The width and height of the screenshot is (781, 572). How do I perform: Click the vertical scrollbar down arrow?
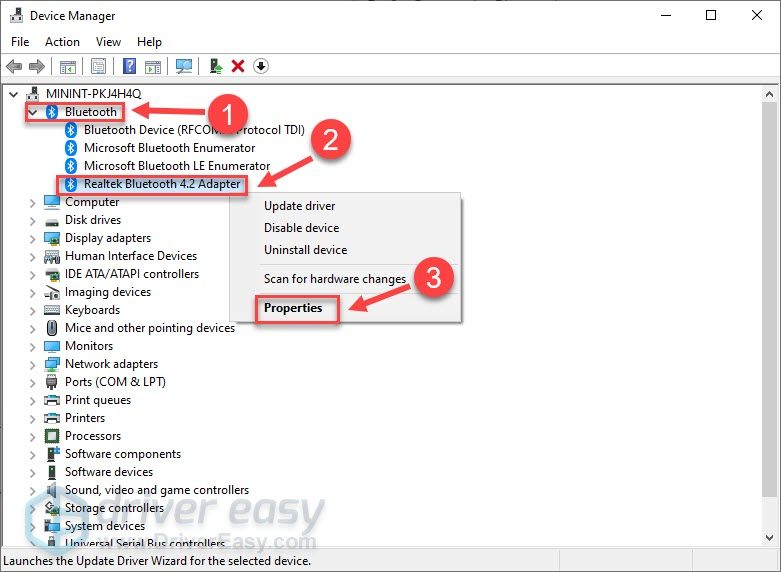768,540
